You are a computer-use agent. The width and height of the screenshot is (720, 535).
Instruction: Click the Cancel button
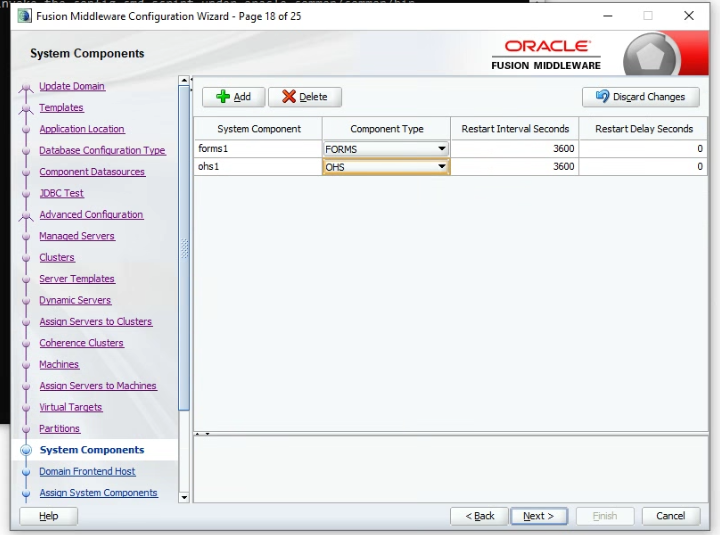pyautogui.click(x=670, y=516)
